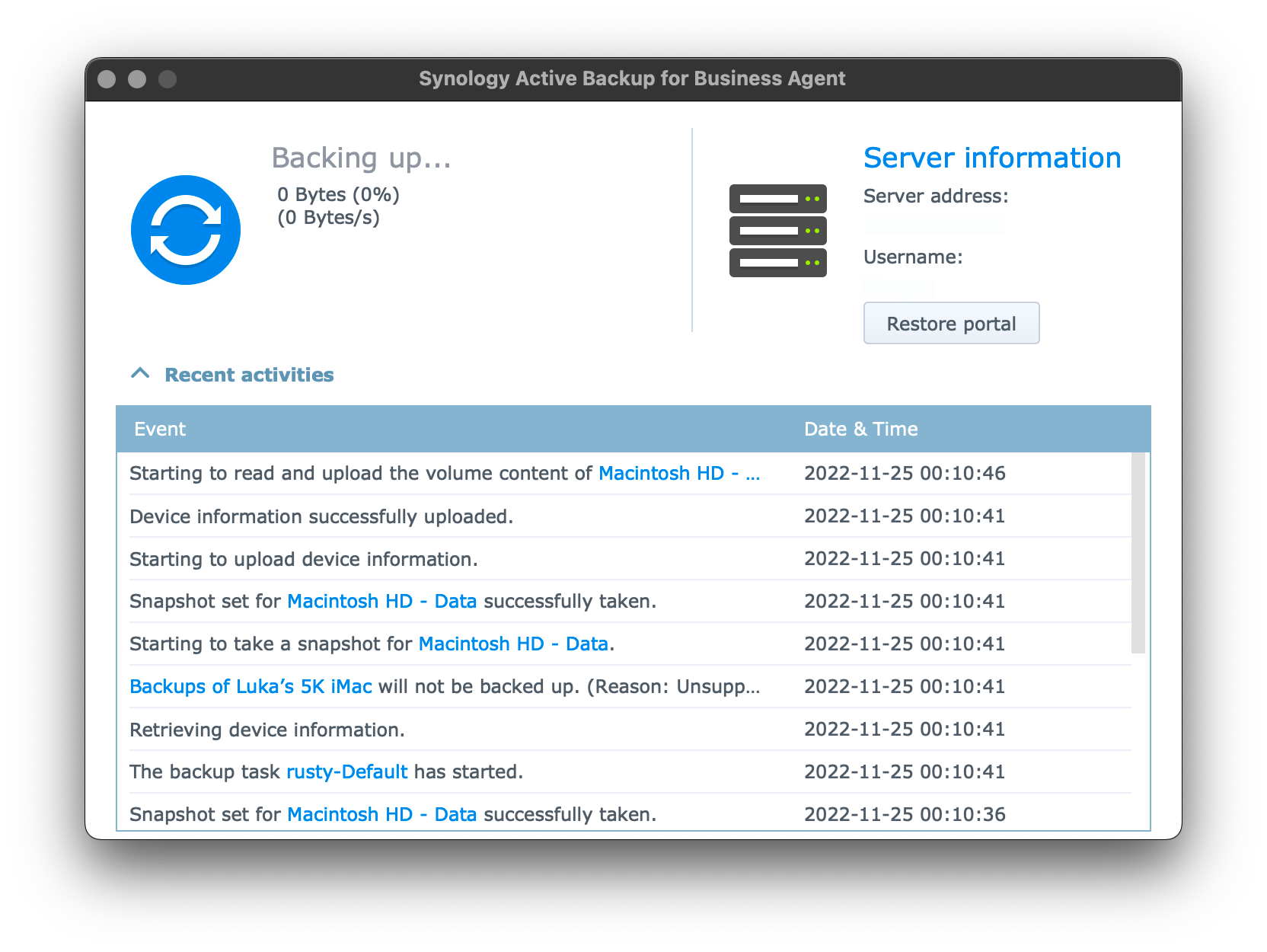The height and width of the screenshot is (952, 1267).
Task: Minimize the Active Backup Agent window
Action: 137,79
